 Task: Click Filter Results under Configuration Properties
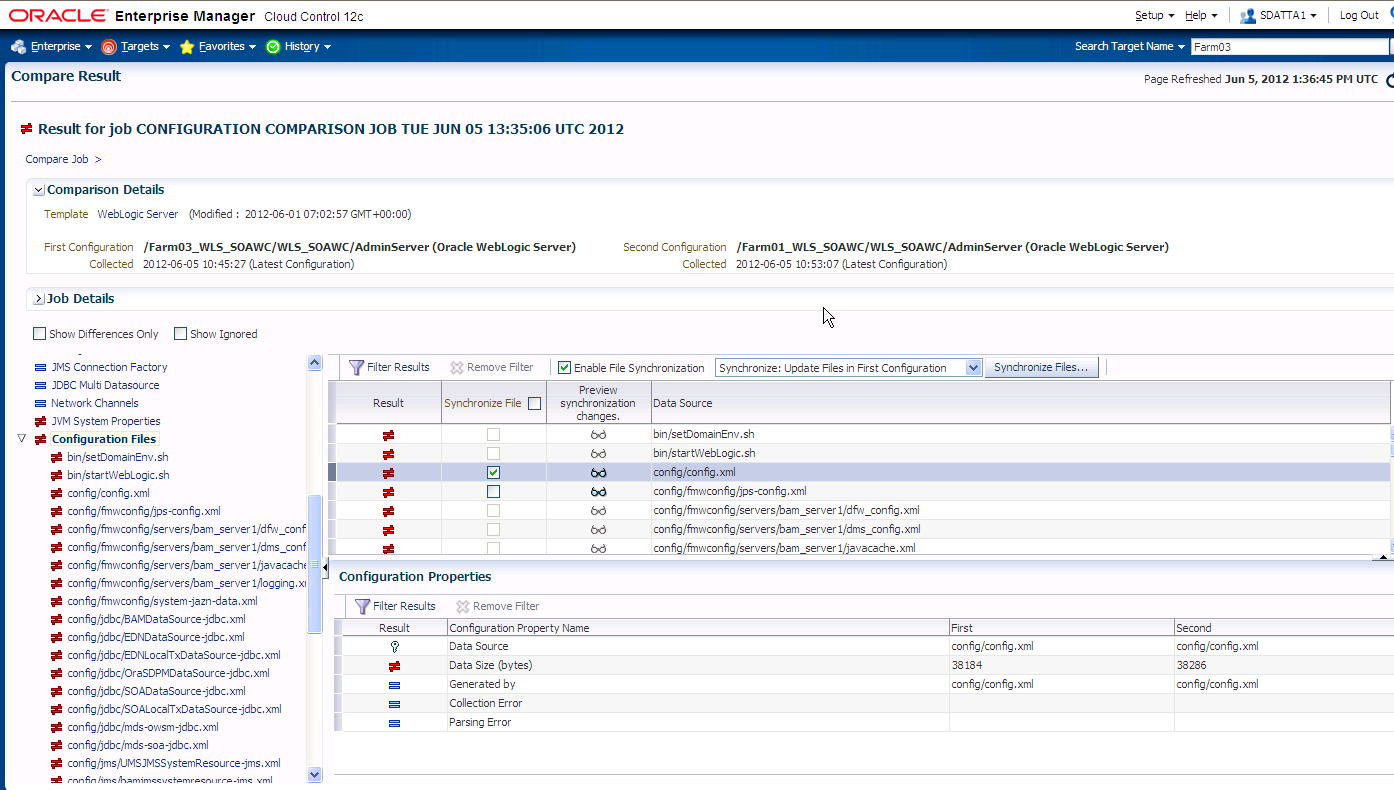(395, 606)
